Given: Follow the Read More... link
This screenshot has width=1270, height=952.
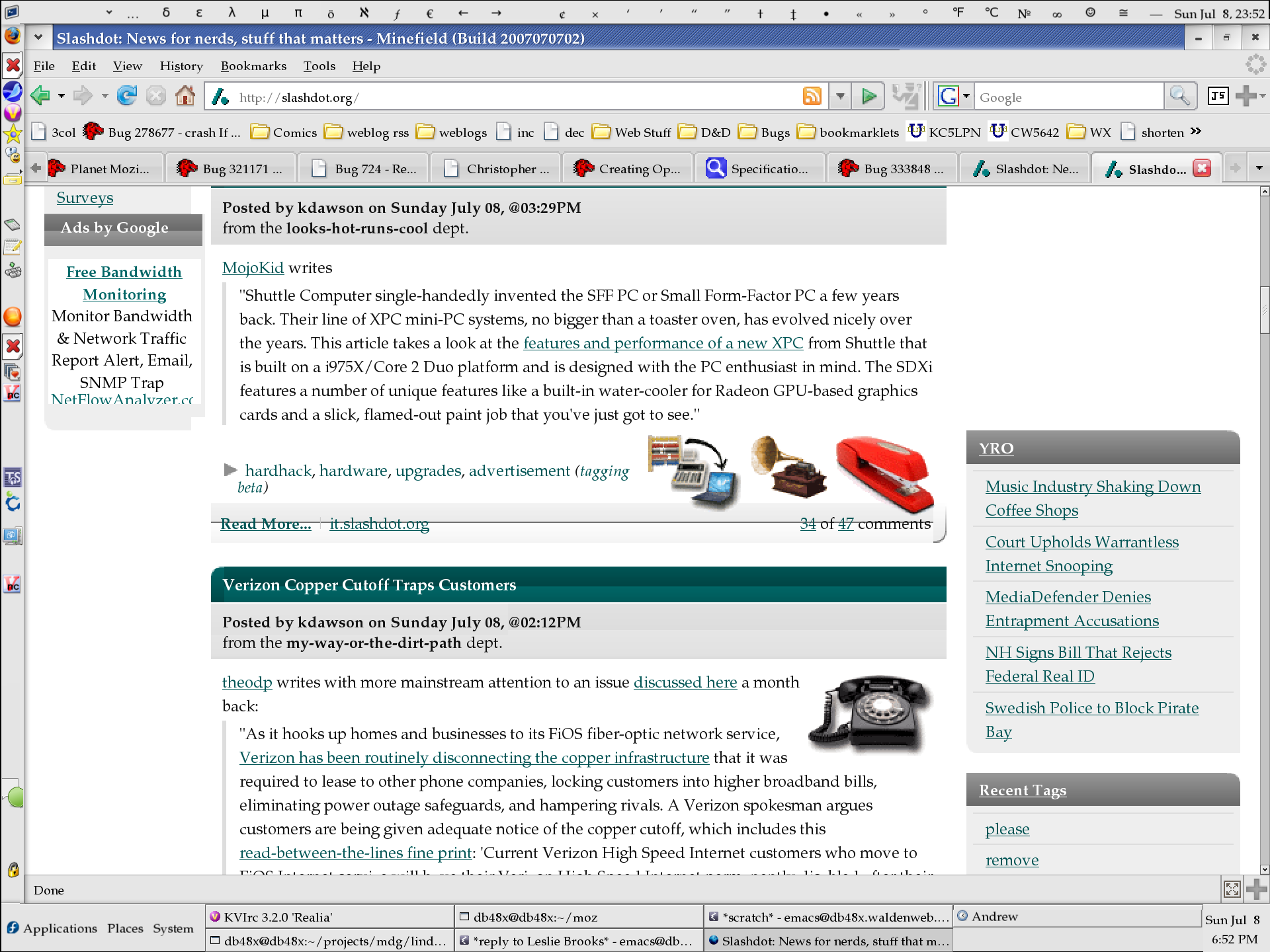Looking at the screenshot, I should [266, 524].
